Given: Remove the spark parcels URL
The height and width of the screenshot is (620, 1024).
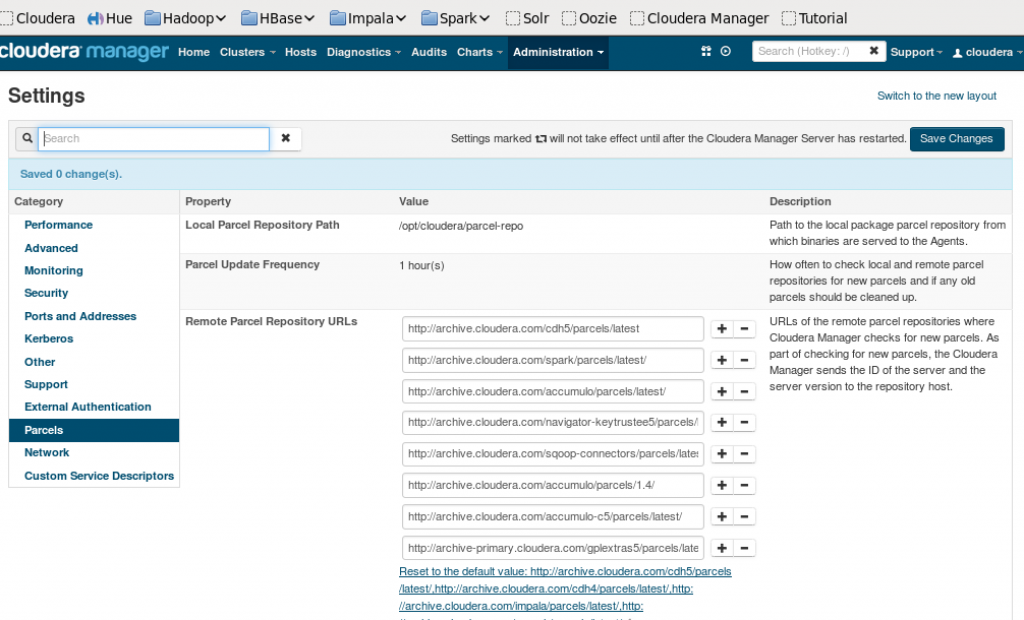Looking at the screenshot, I should coord(744,360).
